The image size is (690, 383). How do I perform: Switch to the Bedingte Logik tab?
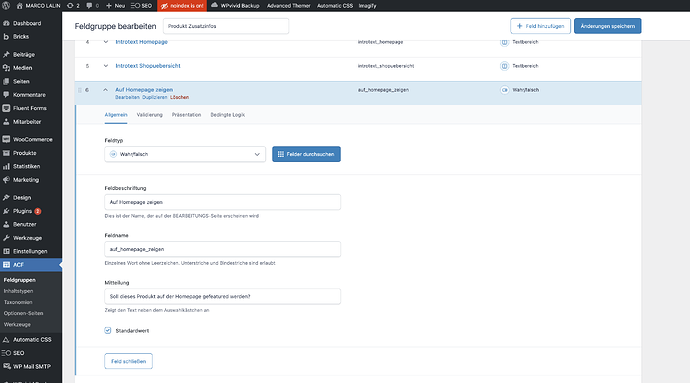(x=228, y=115)
